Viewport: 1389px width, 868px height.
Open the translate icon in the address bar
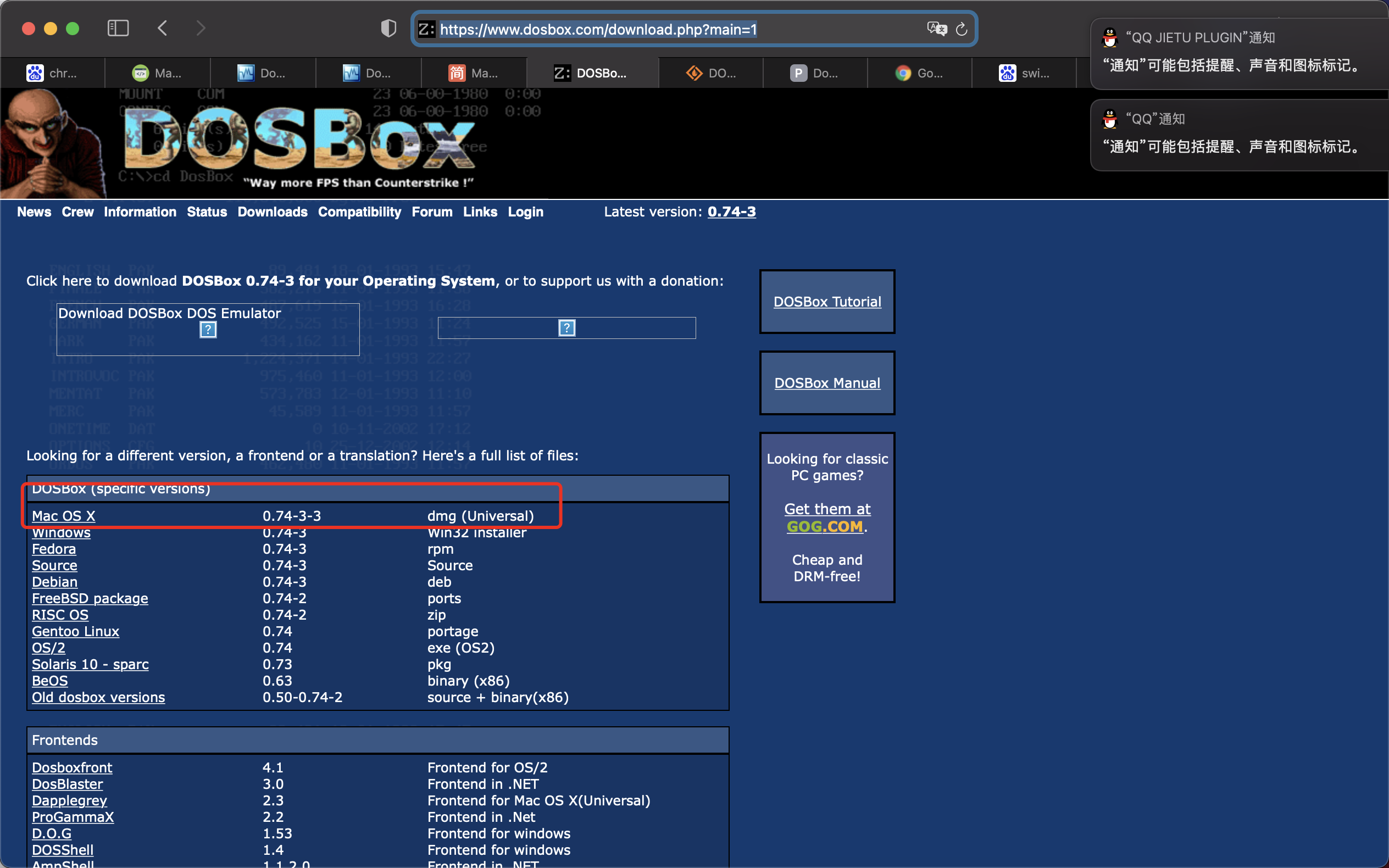[x=937, y=29]
